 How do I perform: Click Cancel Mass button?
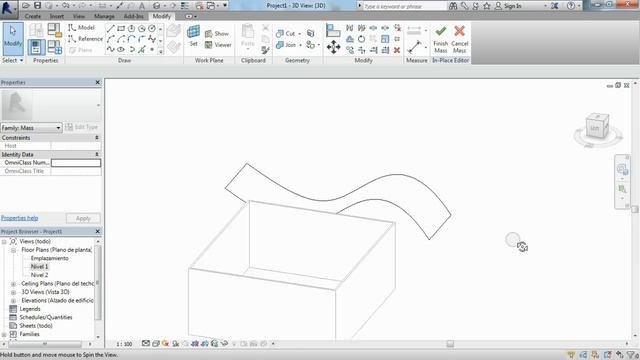(459, 39)
